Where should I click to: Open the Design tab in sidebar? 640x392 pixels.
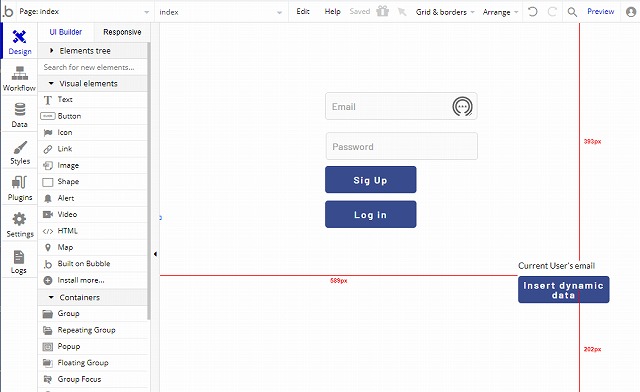point(19,41)
